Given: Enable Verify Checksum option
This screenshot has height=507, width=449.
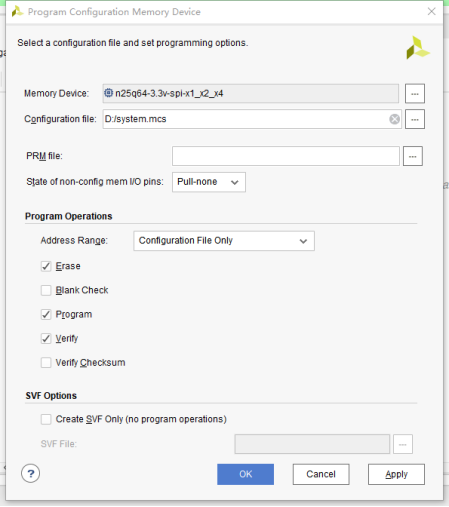Looking at the screenshot, I should [46, 363].
